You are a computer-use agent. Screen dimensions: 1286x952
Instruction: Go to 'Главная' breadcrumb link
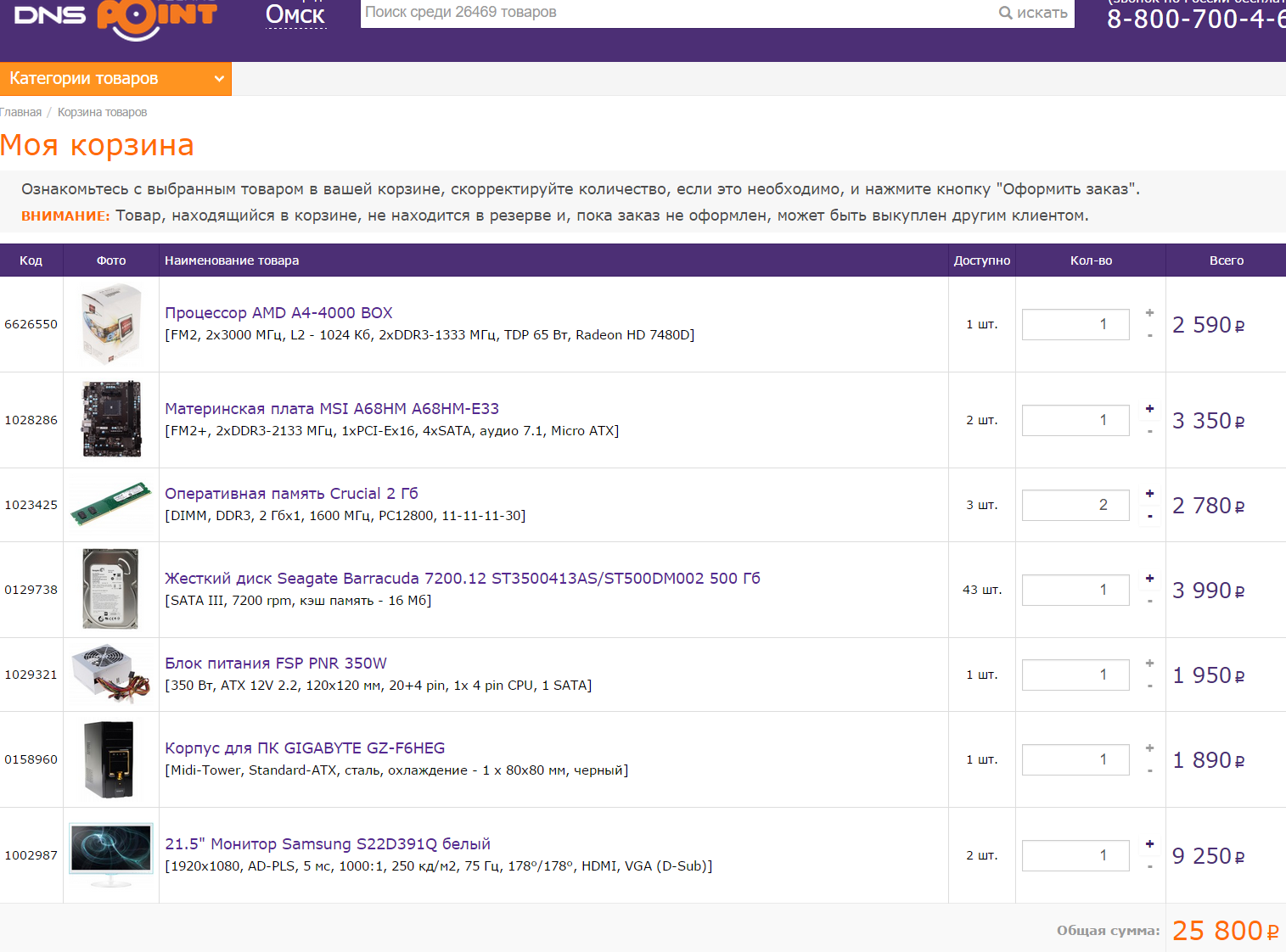click(20, 112)
